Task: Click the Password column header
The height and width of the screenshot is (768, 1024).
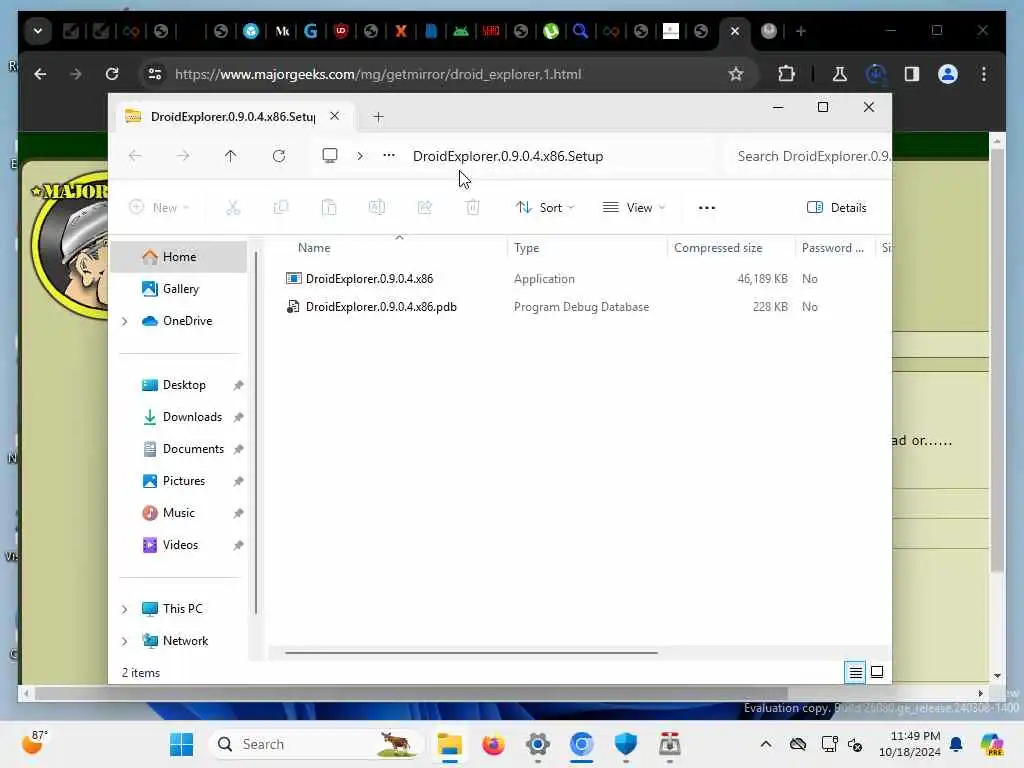Action: (x=834, y=248)
